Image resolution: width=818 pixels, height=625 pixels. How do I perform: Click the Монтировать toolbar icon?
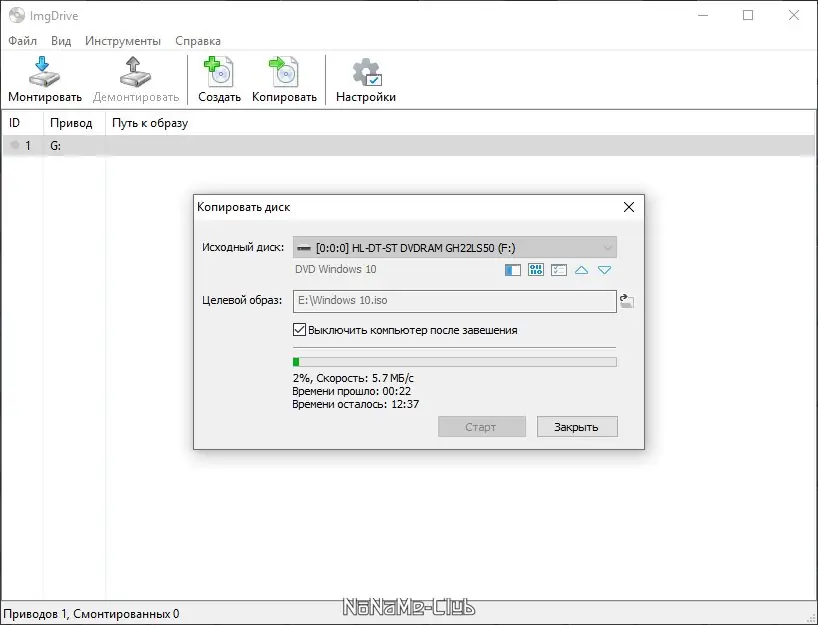click(44, 72)
